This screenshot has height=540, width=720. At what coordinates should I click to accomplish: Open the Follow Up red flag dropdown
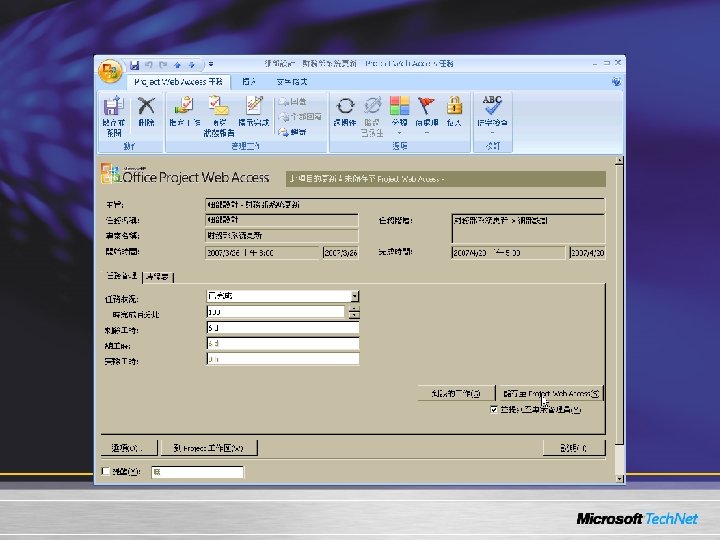(427, 115)
